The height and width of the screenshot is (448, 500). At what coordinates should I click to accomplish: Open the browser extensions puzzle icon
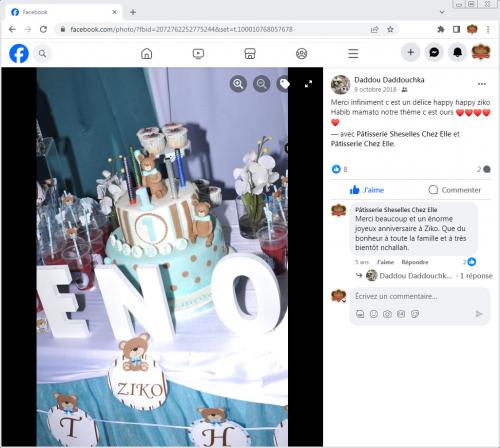(441, 29)
